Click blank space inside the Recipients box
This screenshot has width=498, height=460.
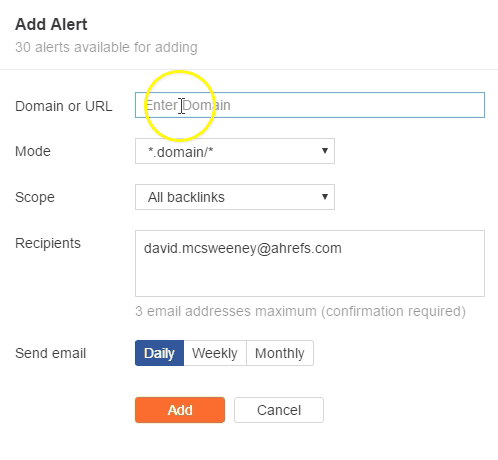[x=310, y=277]
